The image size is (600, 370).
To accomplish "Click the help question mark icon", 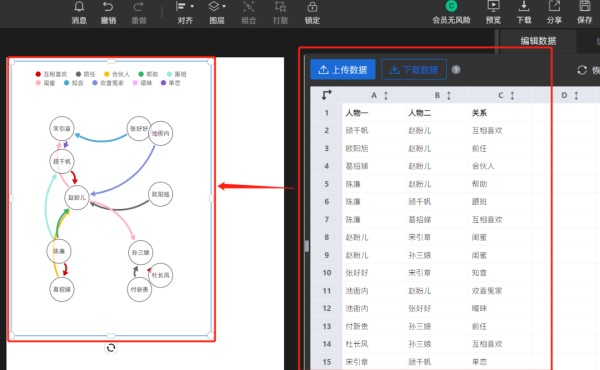I will pyautogui.click(x=456, y=70).
